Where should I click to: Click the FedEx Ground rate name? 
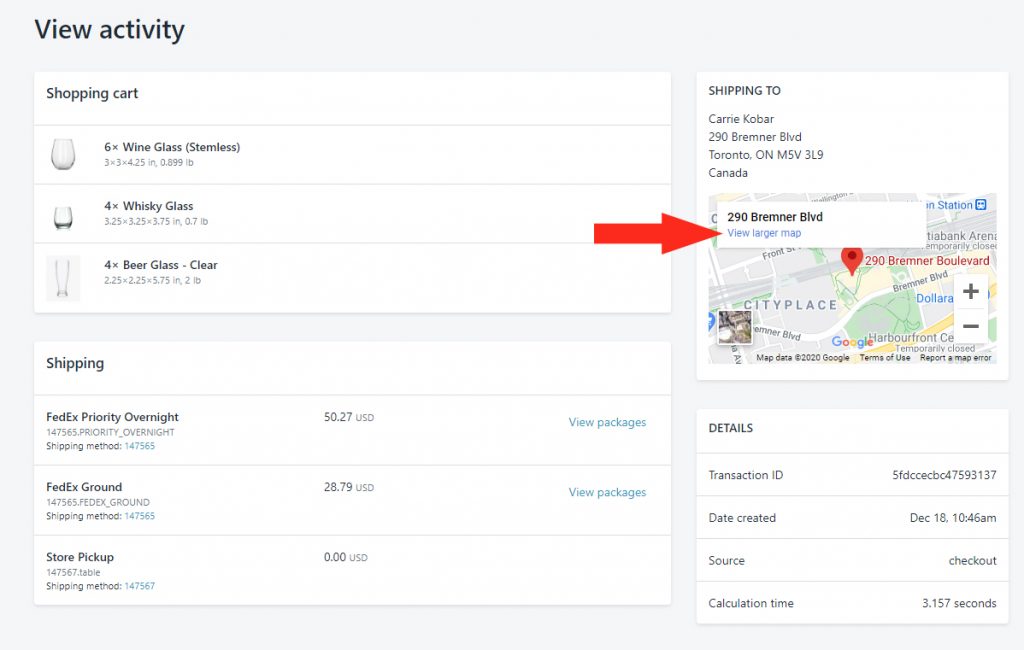pyautogui.click(x=84, y=487)
